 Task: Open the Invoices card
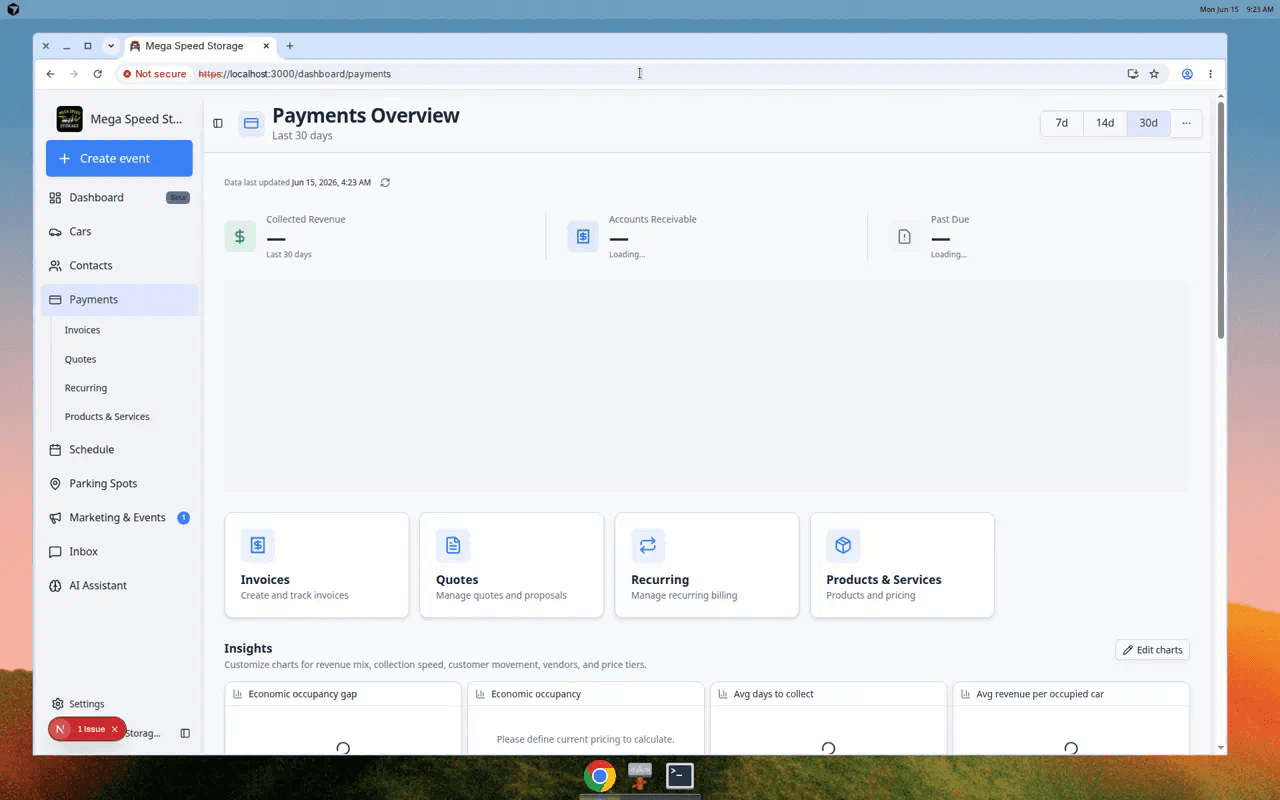(317, 565)
